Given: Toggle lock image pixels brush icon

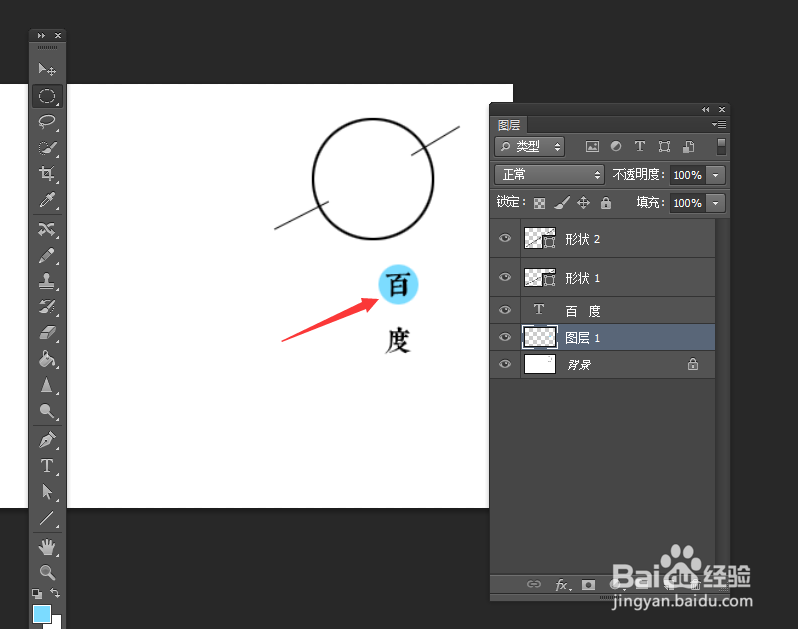Looking at the screenshot, I should click(562, 203).
